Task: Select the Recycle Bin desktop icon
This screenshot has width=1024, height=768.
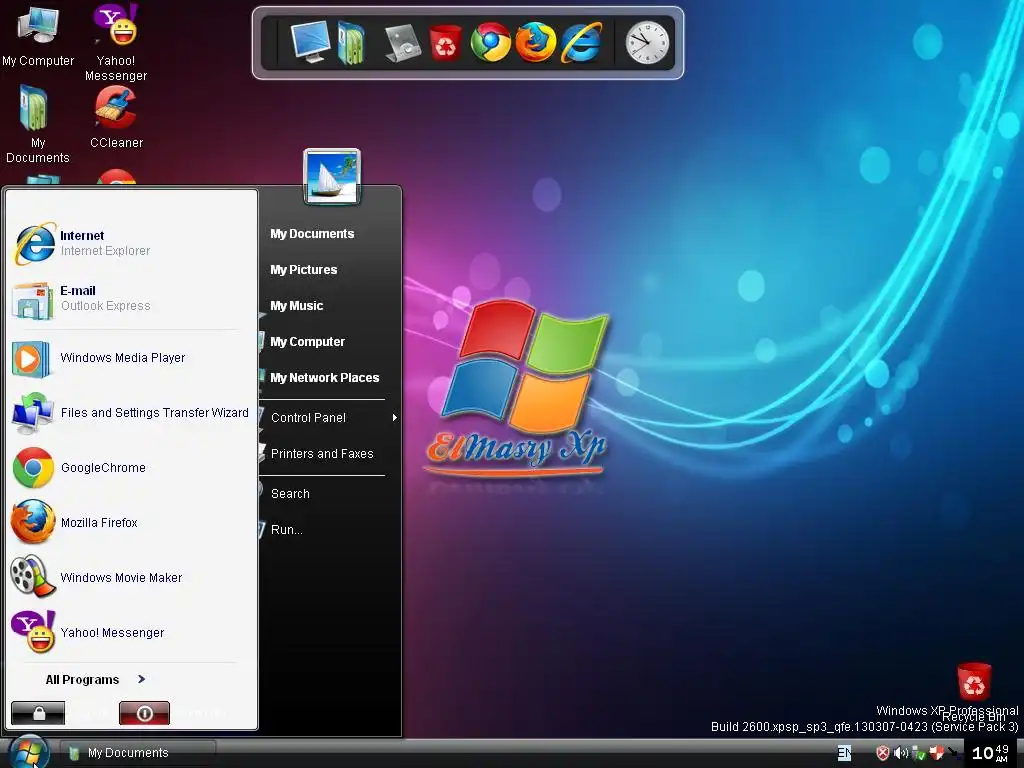Action: click(974, 691)
